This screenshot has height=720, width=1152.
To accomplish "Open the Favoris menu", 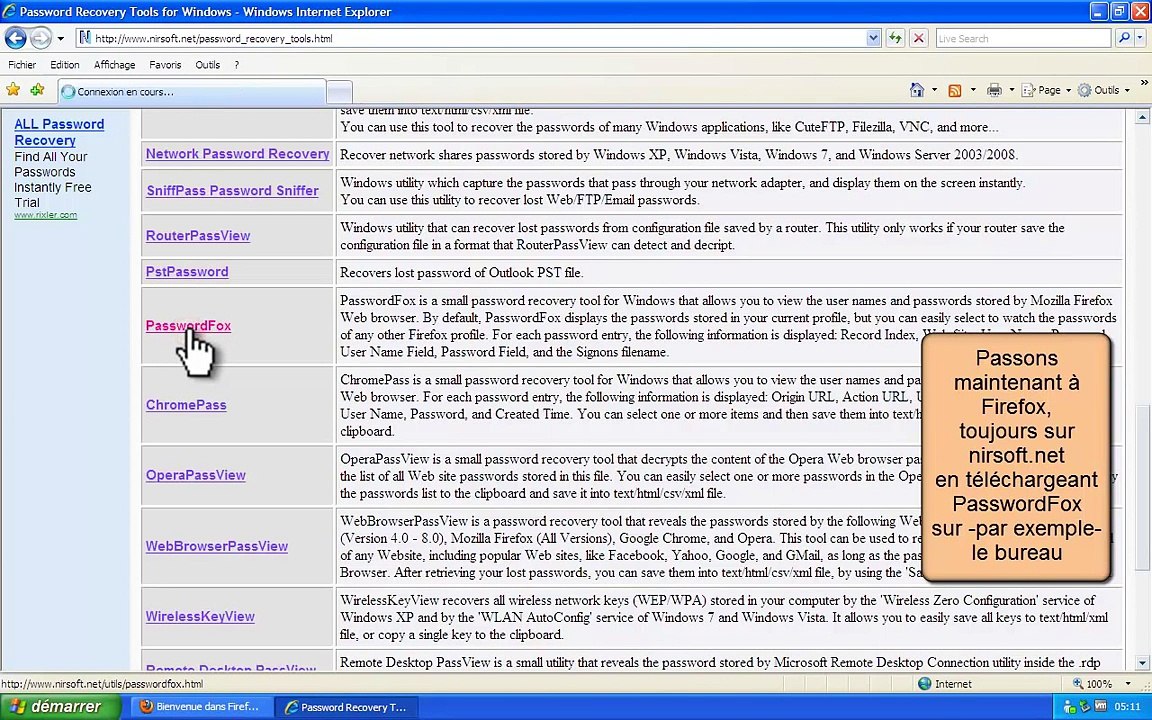I will click(165, 65).
